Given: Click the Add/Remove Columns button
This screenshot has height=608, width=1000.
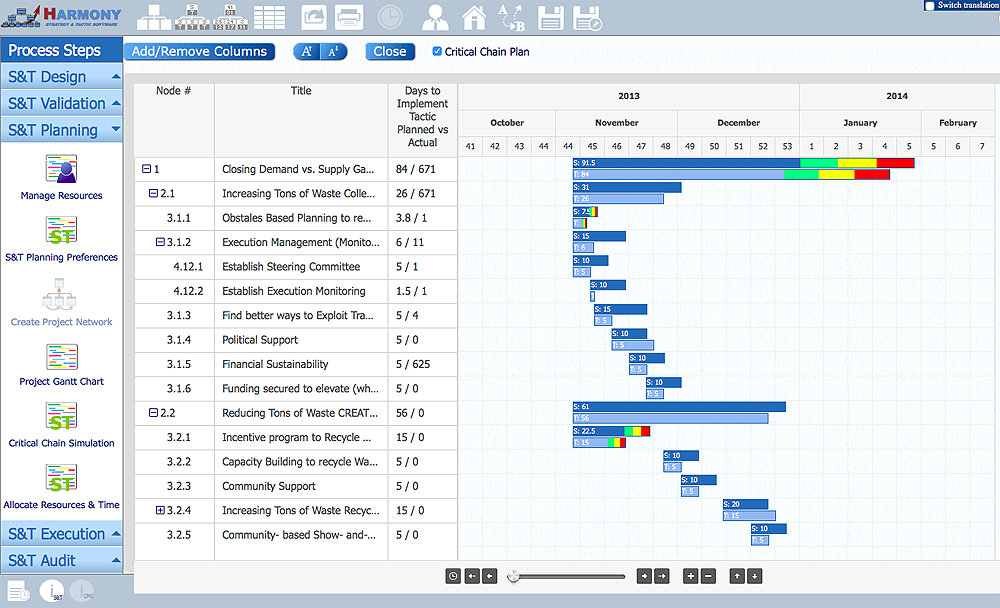Looking at the screenshot, I should point(199,52).
